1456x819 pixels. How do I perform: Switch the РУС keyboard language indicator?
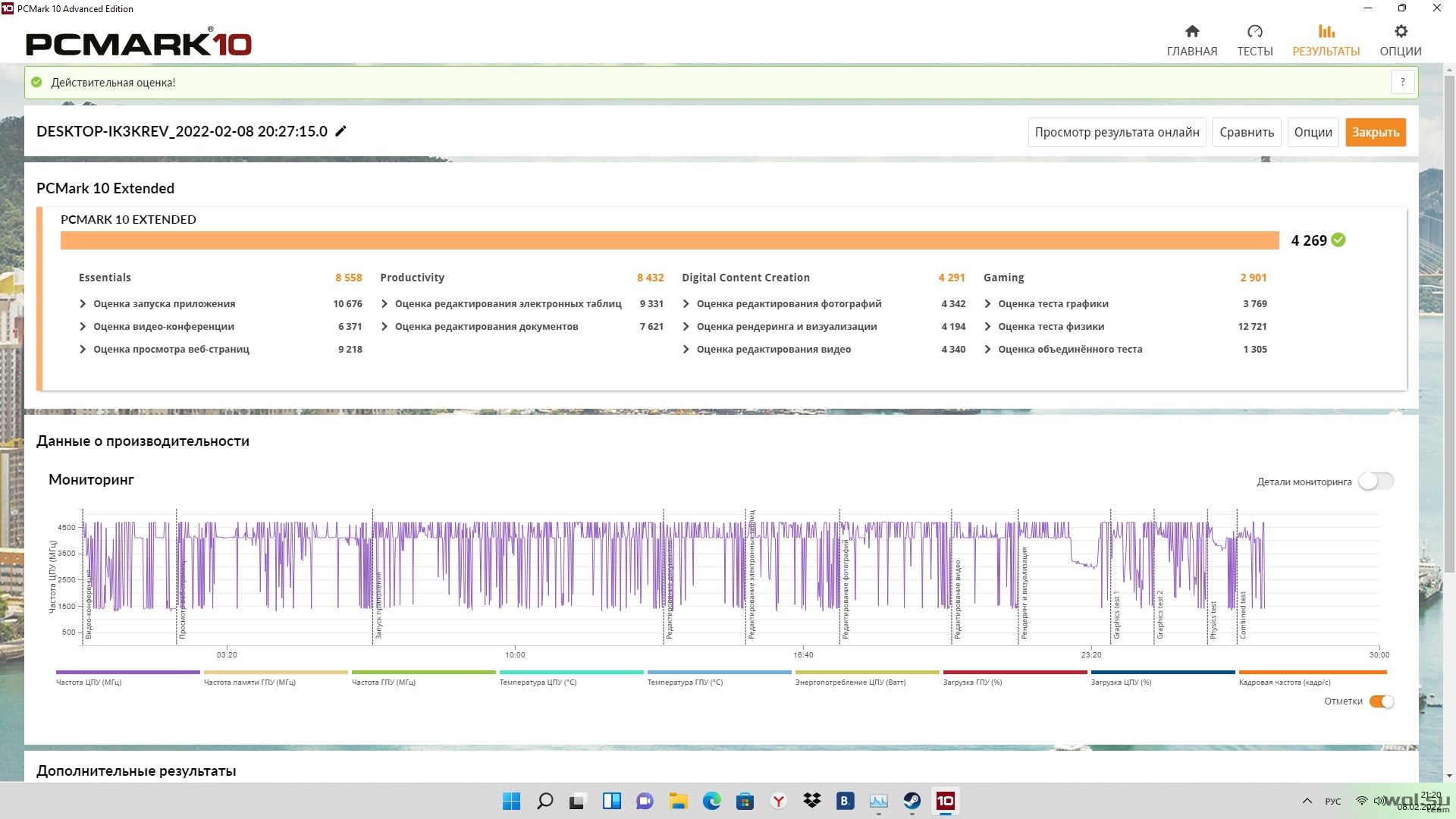[x=1333, y=801]
